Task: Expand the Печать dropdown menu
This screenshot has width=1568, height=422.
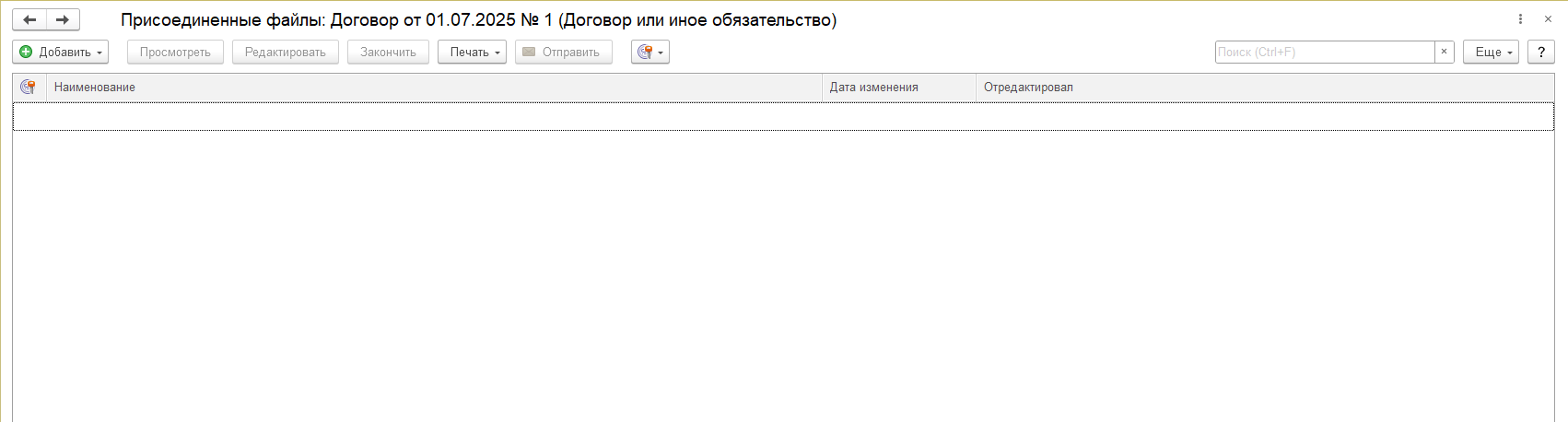Action: click(472, 53)
